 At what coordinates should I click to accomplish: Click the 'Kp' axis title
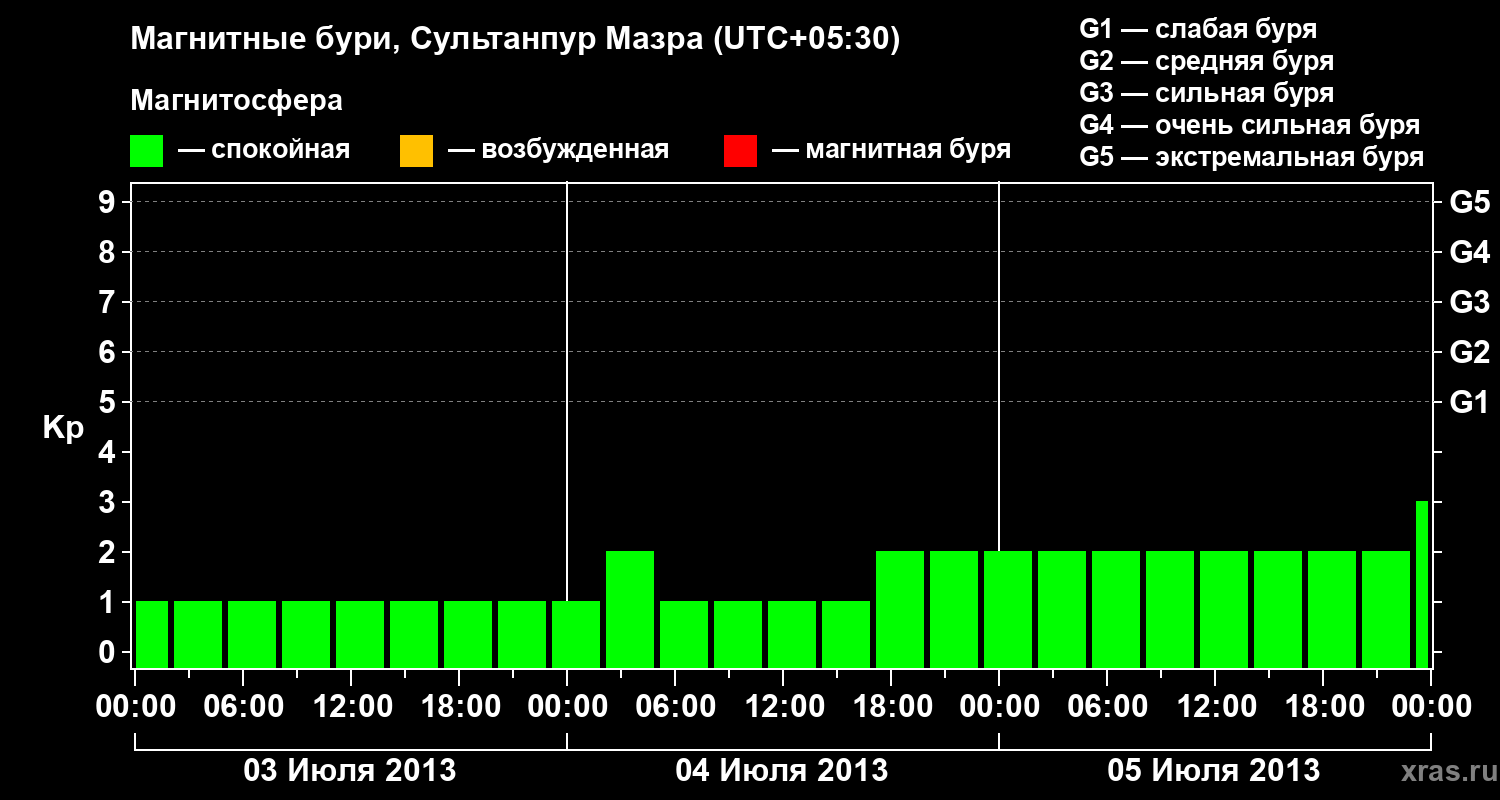click(x=63, y=428)
